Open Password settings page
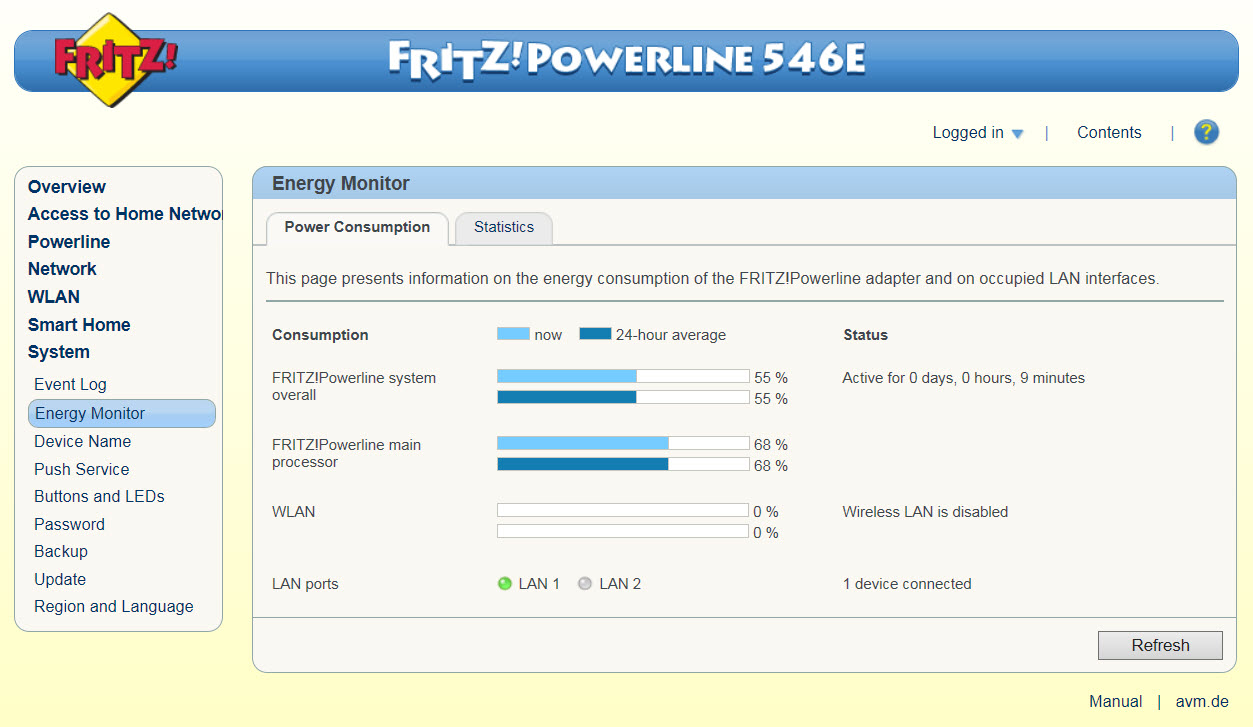This screenshot has width=1253, height=727. pyautogui.click(x=69, y=524)
